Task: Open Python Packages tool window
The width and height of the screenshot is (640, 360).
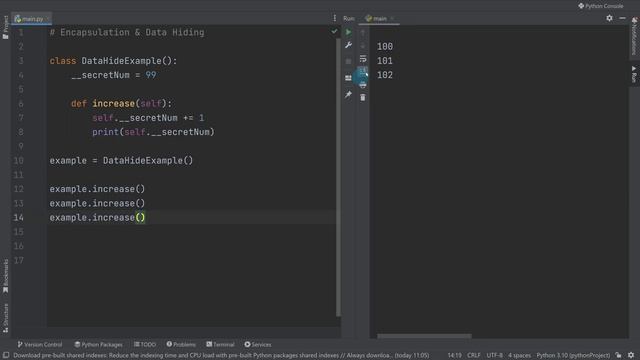Action: click(98, 344)
